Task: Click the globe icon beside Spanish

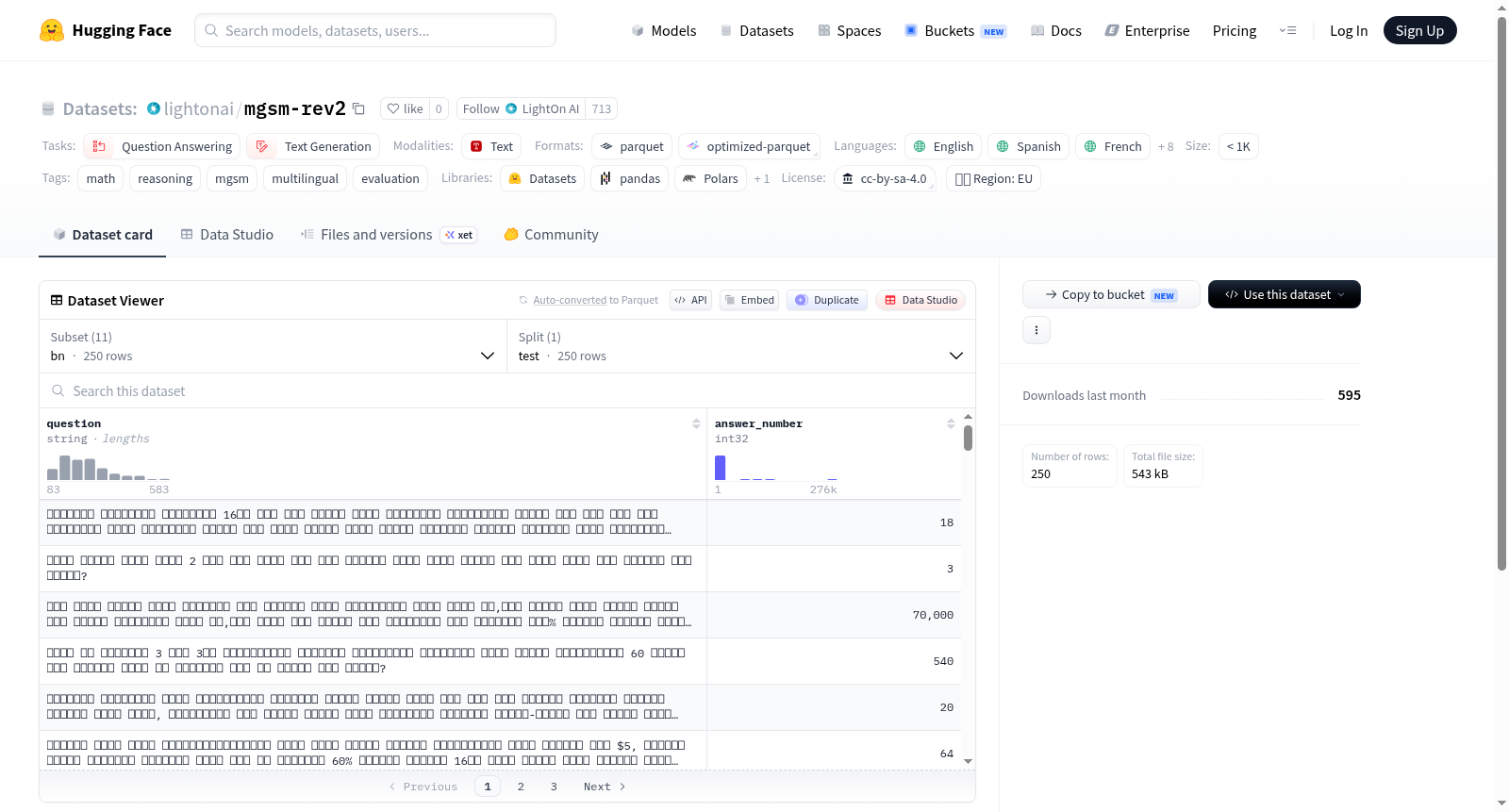Action: (1003, 146)
